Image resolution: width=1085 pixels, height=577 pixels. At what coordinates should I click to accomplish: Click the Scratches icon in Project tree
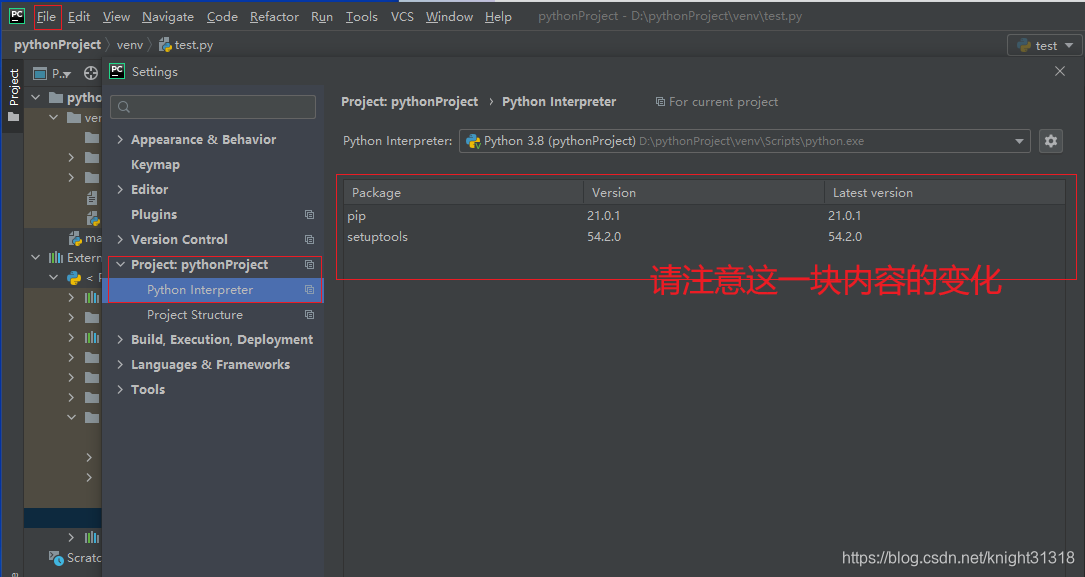tap(56, 557)
